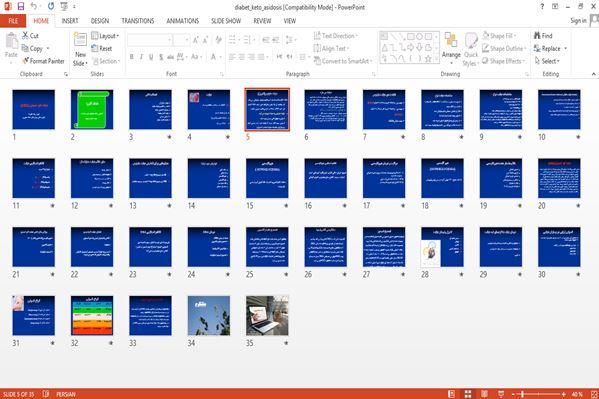Click Sign in link
This screenshot has height=399, width=599.
point(578,21)
